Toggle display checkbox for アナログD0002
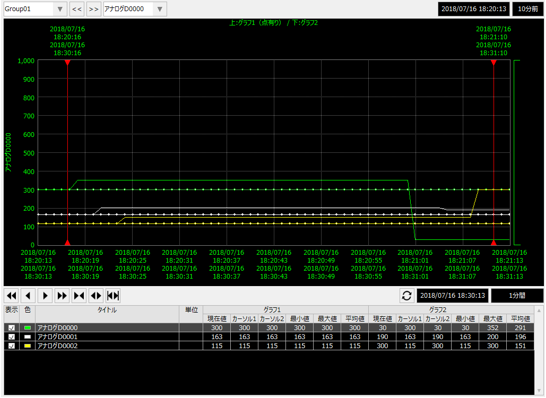This screenshot has width=546, height=398. point(11,346)
